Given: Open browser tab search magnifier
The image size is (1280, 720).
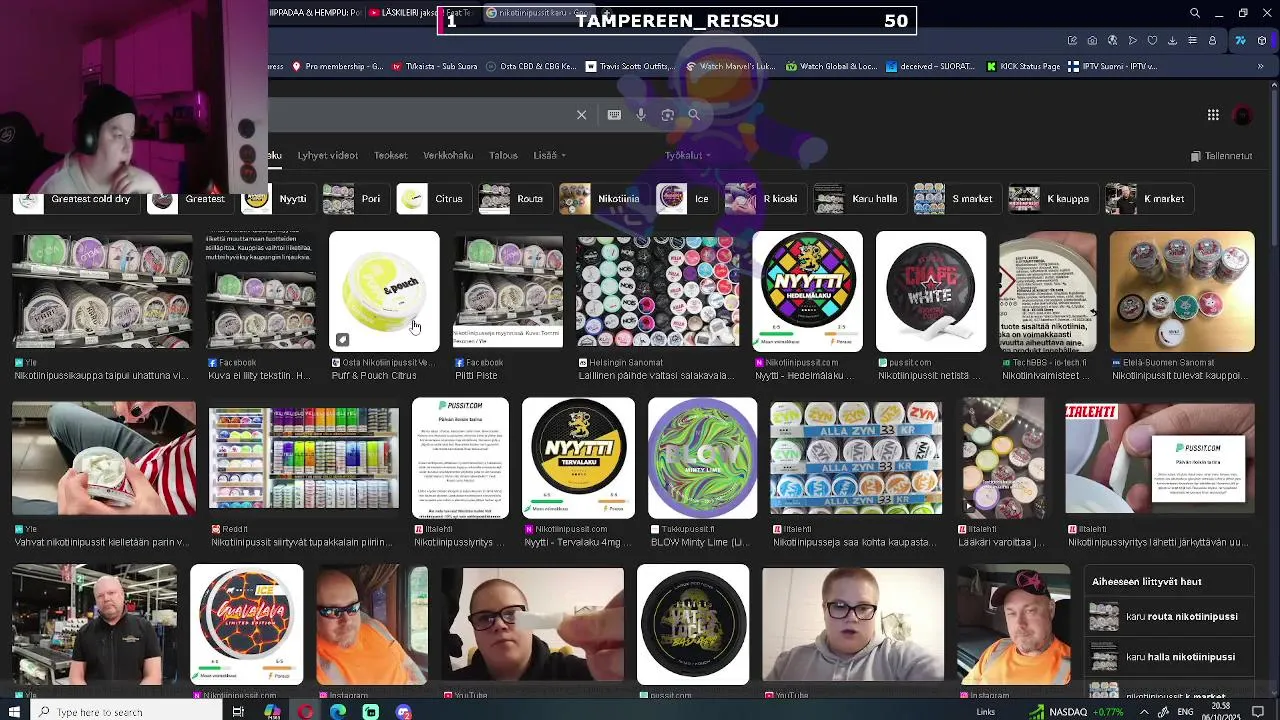Looking at the screenshot, I should [x=1195, y=13].
